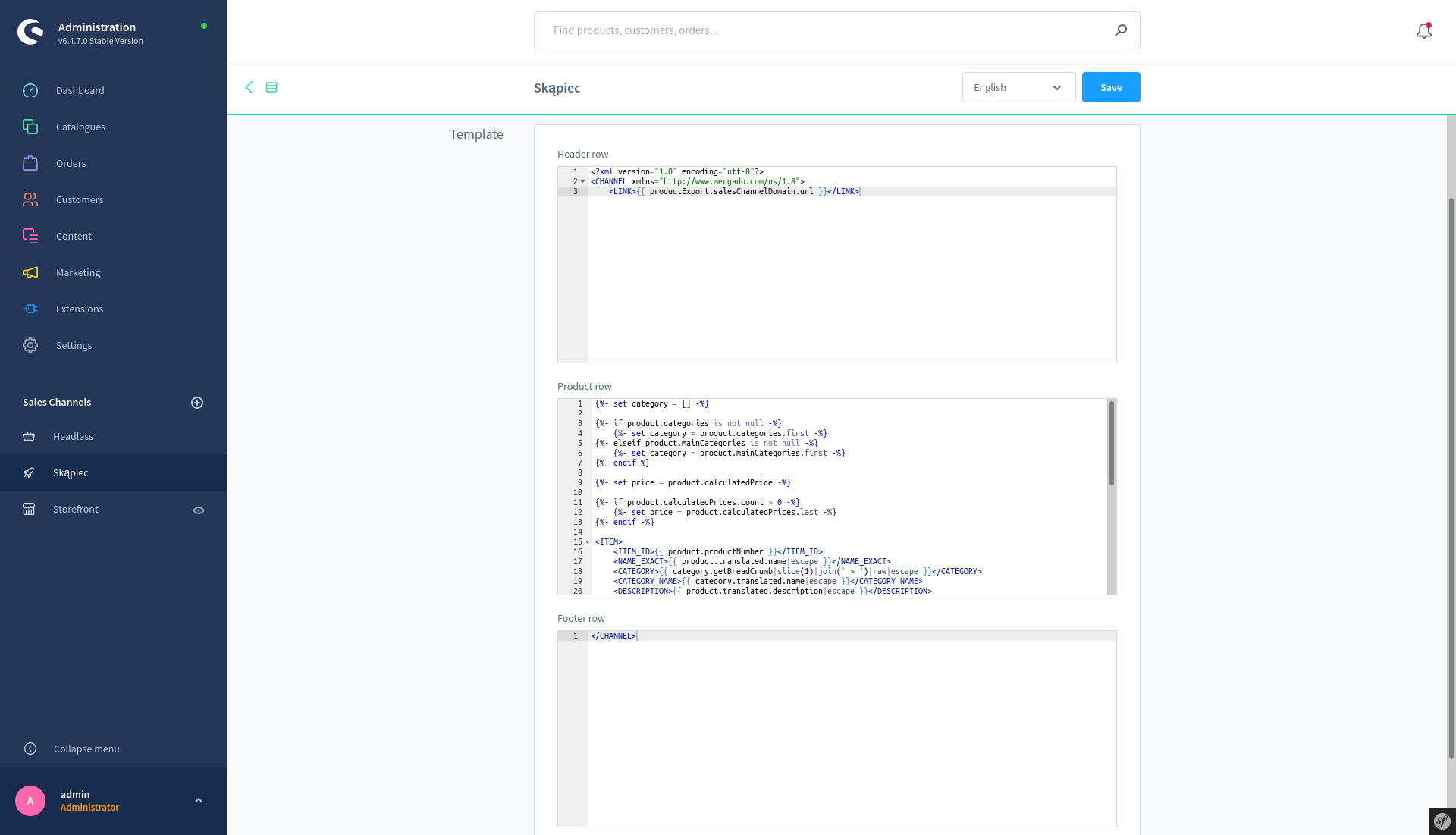Open the Symfony debug toolbar icon
This screenshot has width=1456, height=835.
click(1442, 821)
